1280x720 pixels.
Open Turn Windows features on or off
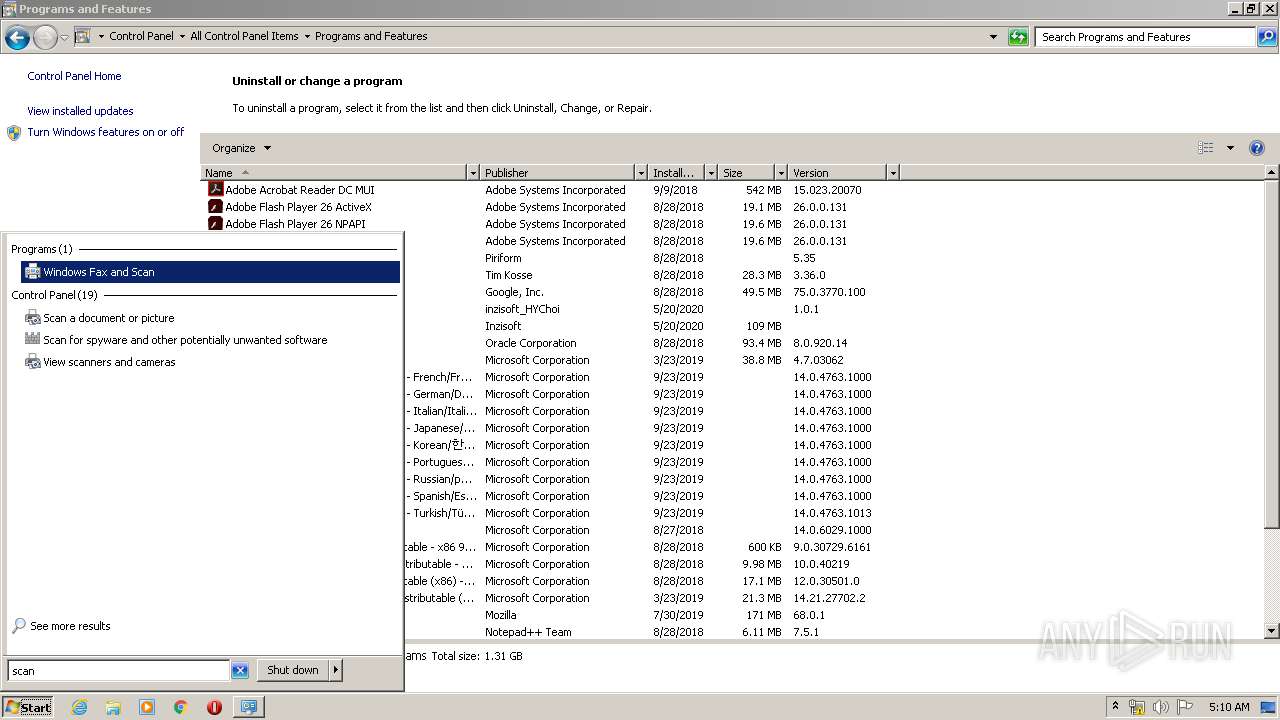106,132
